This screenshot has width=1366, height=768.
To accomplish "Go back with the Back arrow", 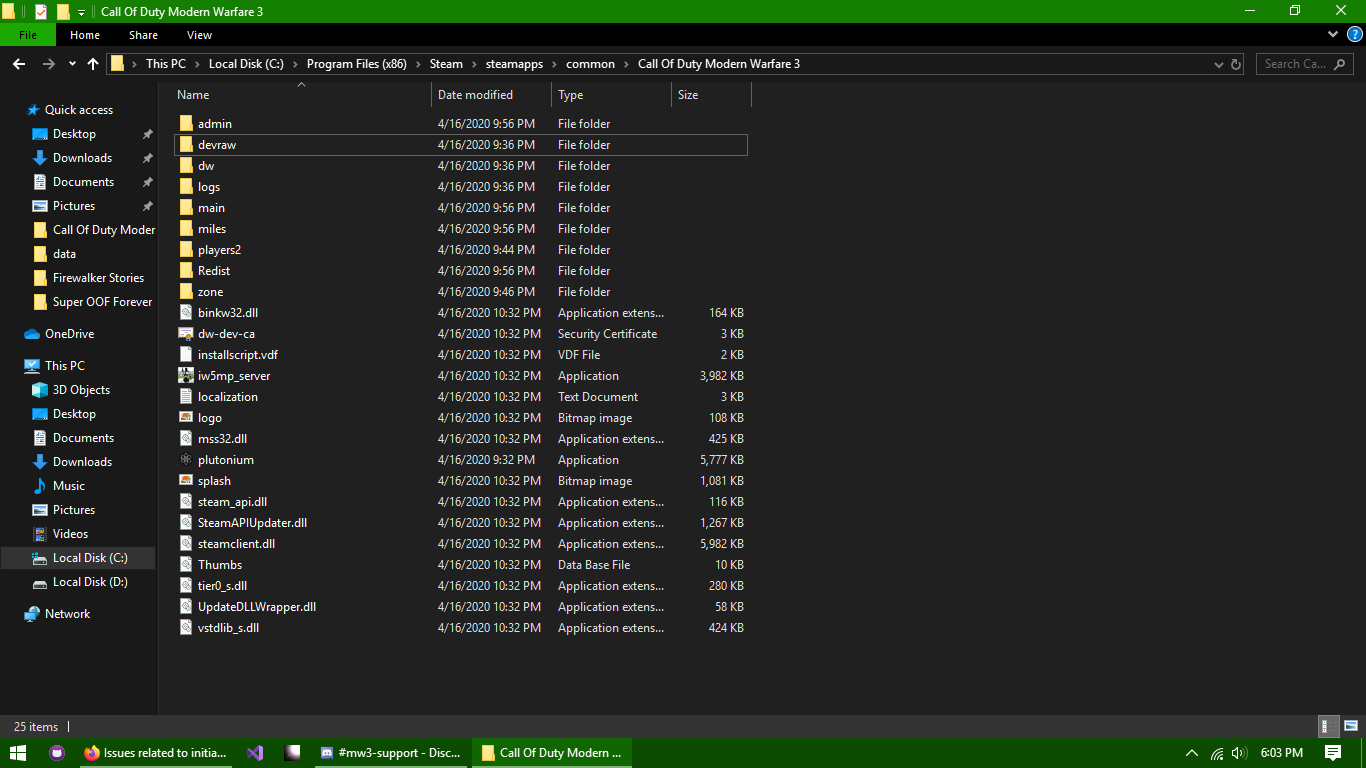I will 19,64.
